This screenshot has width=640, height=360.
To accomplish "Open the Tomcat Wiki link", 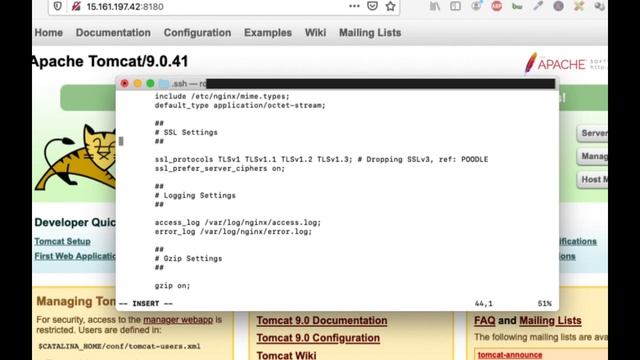I will (x=286, y=355).
